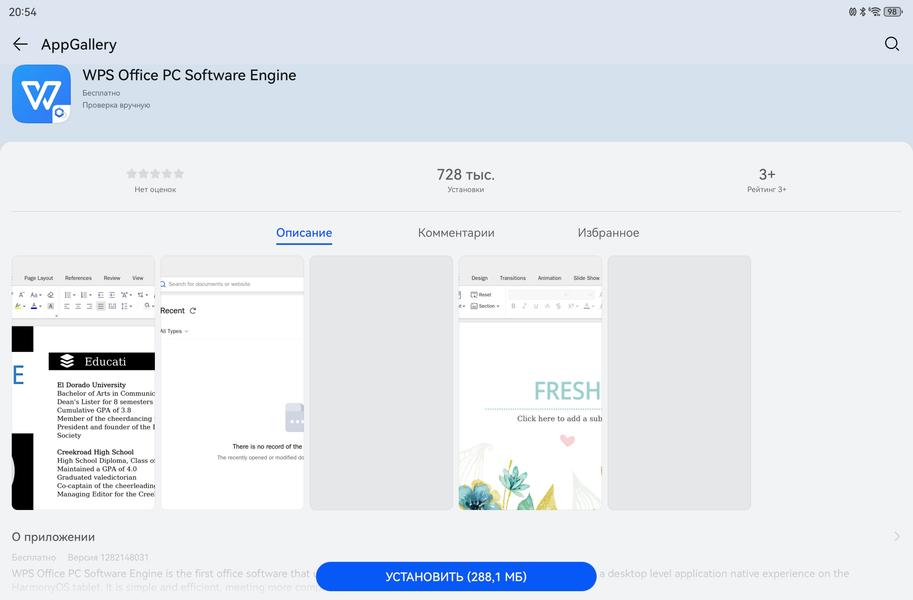Image resolution: width=913 pixels, height=600 pixels.
Task: Tap the 728 тыс. installs count
Action: [x=465, y=174]
